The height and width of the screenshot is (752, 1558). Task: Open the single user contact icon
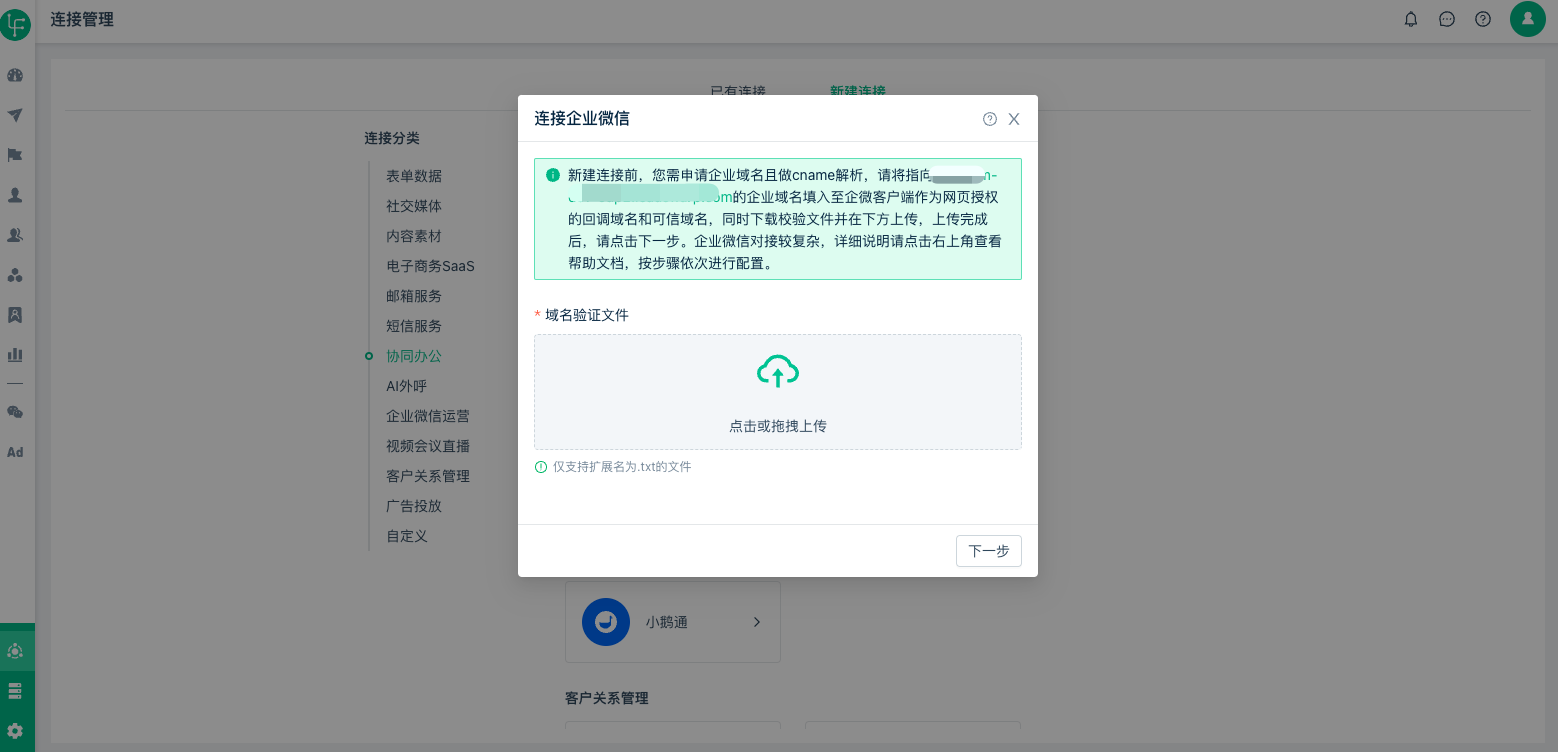click(x=15, y=195)
